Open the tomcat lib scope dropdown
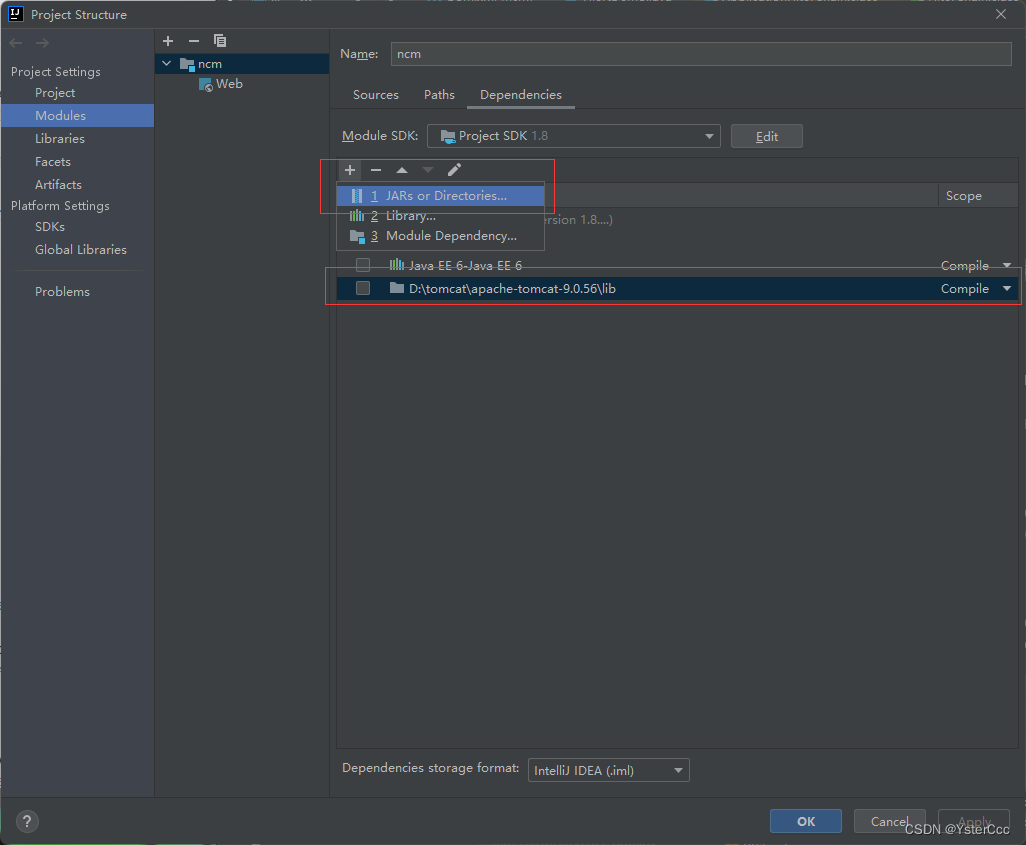 point(1007,288)
